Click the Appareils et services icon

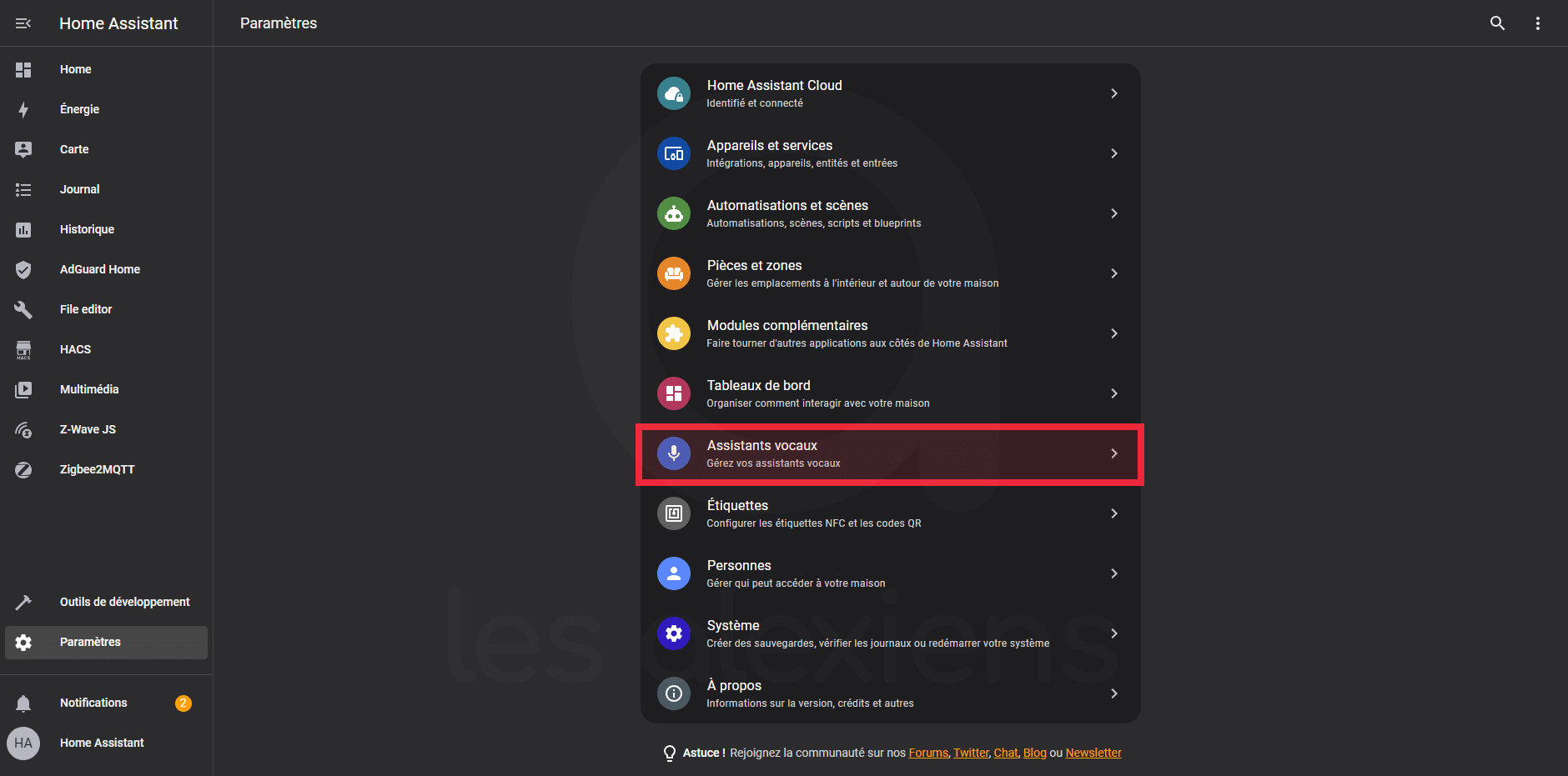pos(674,153)
